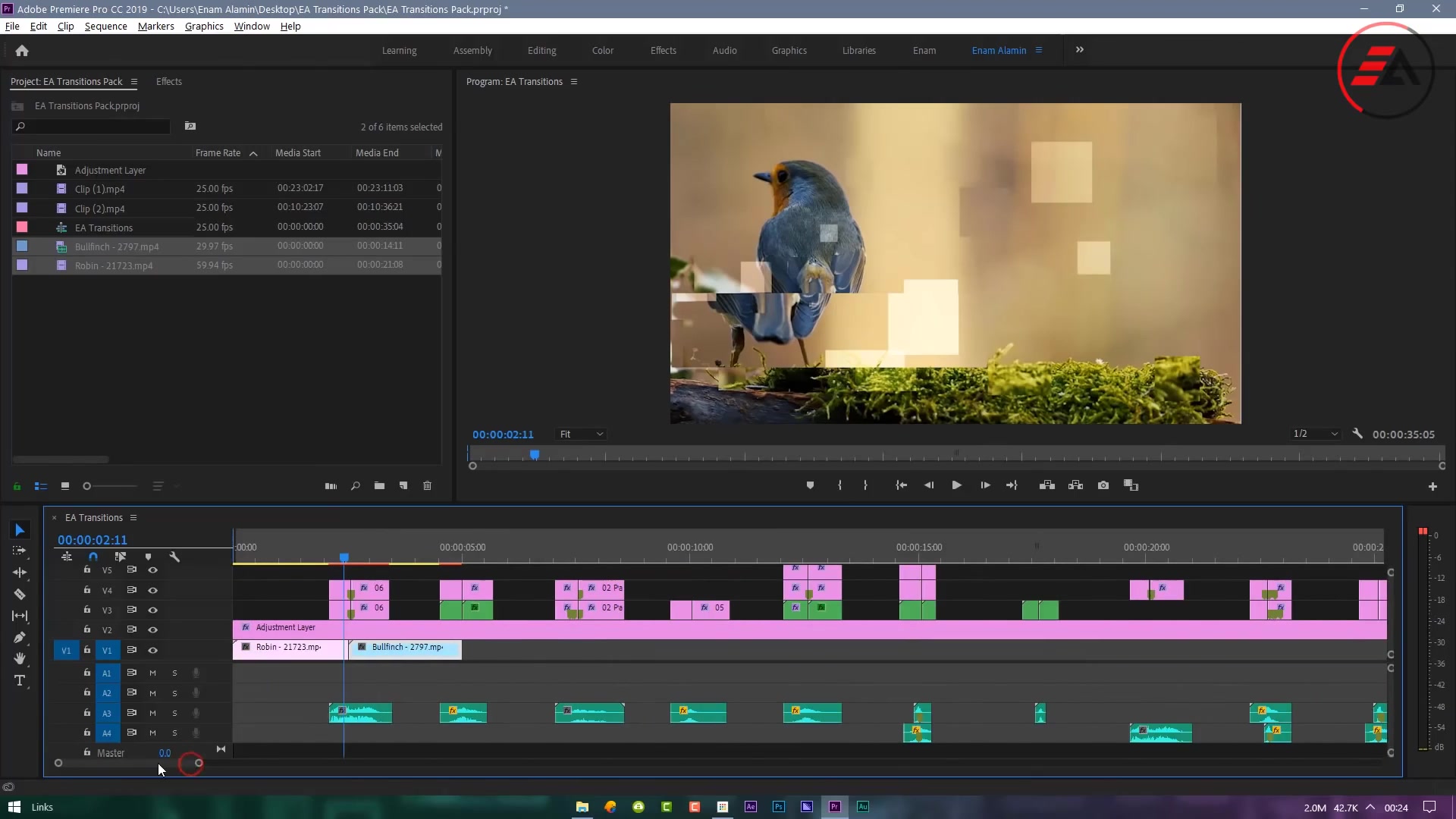Mute audio track A3
1456x819 pixels.
tap(152, 713)
